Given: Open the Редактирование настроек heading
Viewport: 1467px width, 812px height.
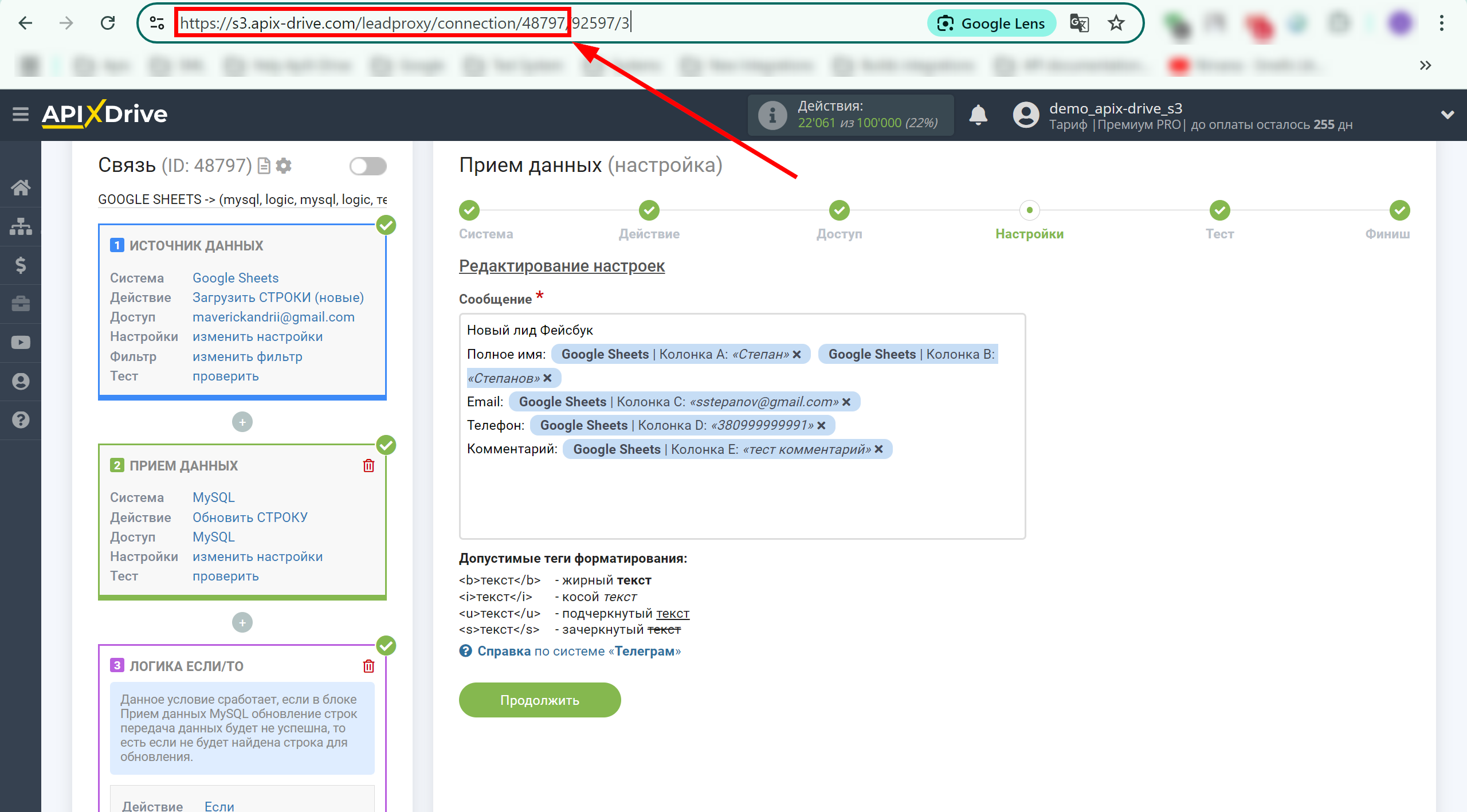Looking at the screenshot, I should pos(562,266).
